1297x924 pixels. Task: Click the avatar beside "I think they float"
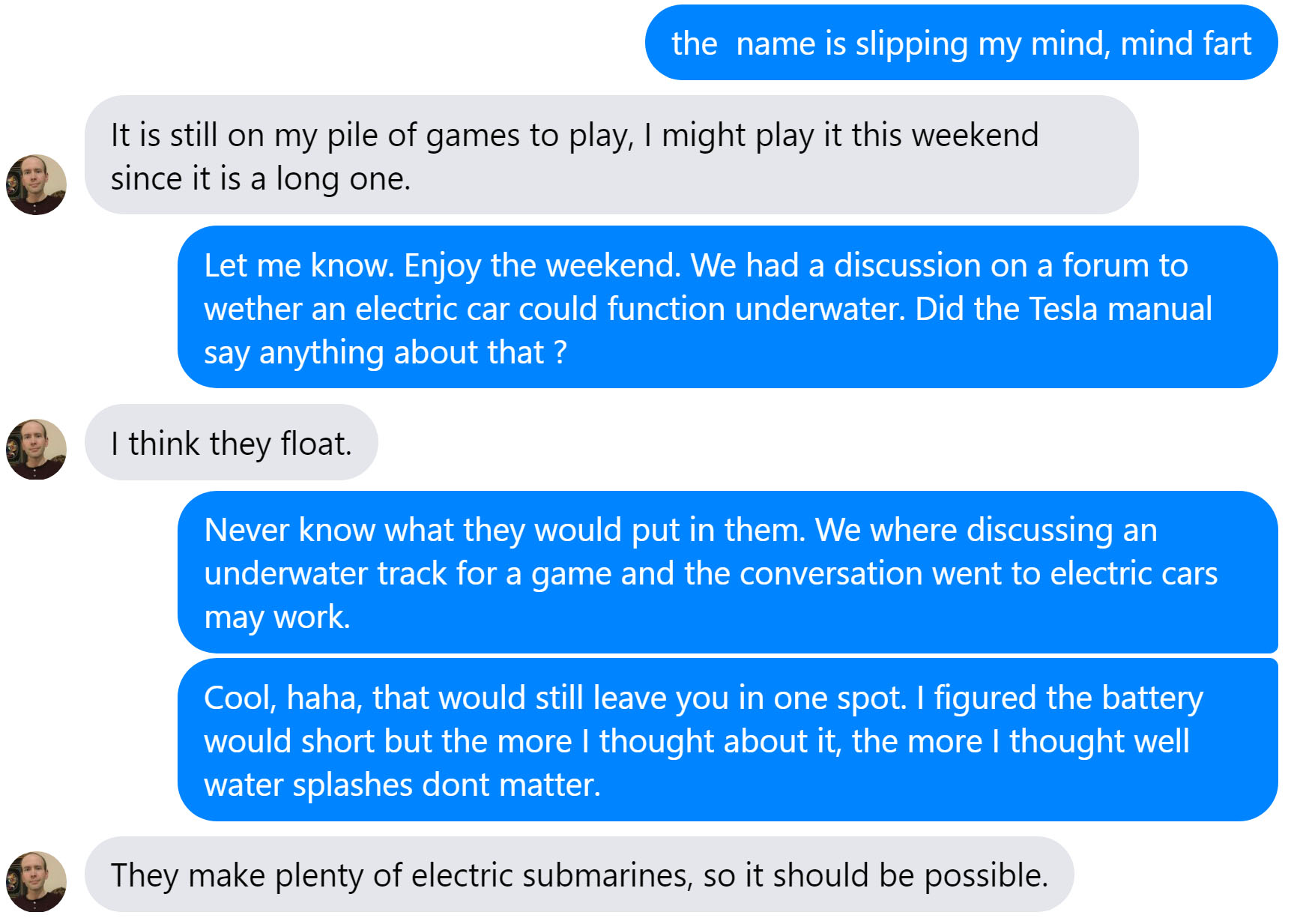(36, 449)
